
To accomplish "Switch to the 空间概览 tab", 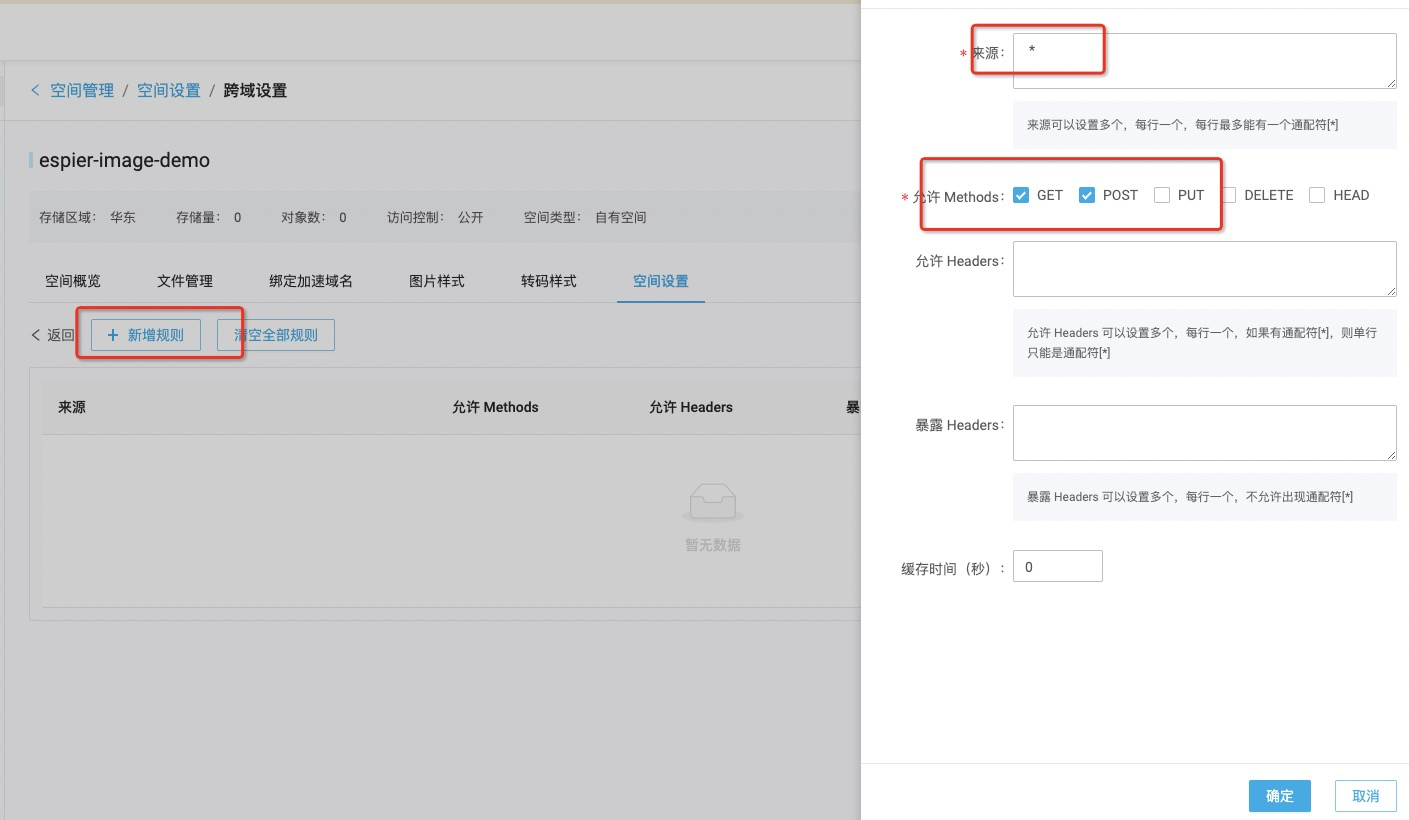I will point(73,281).
